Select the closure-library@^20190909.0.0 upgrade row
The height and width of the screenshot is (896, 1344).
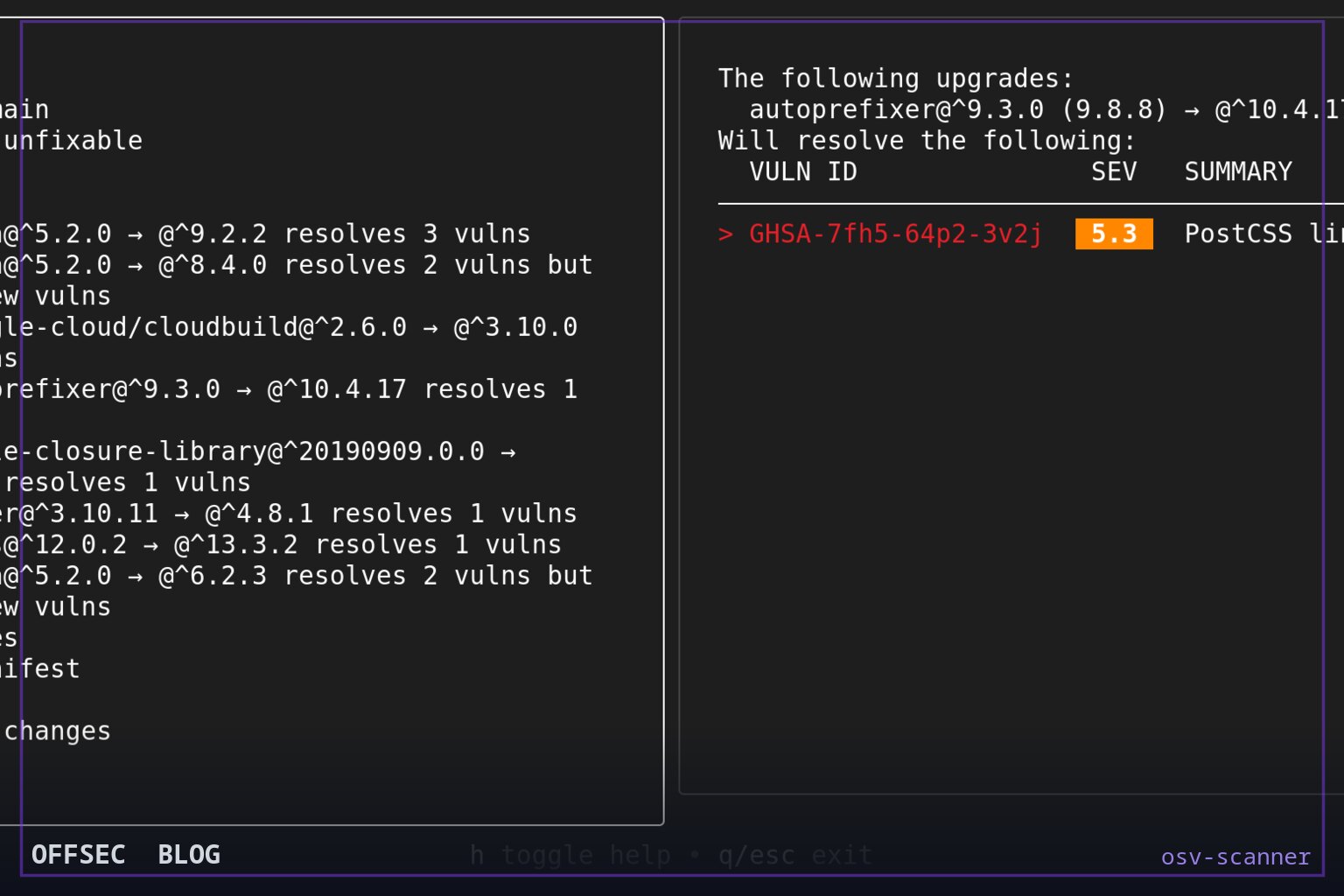tap(258, 466)
